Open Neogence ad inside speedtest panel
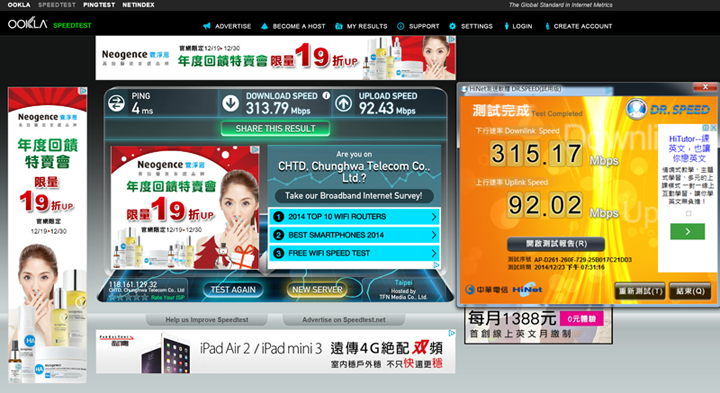Viewport: 720px width, 393px height. [x=186, y=208]
